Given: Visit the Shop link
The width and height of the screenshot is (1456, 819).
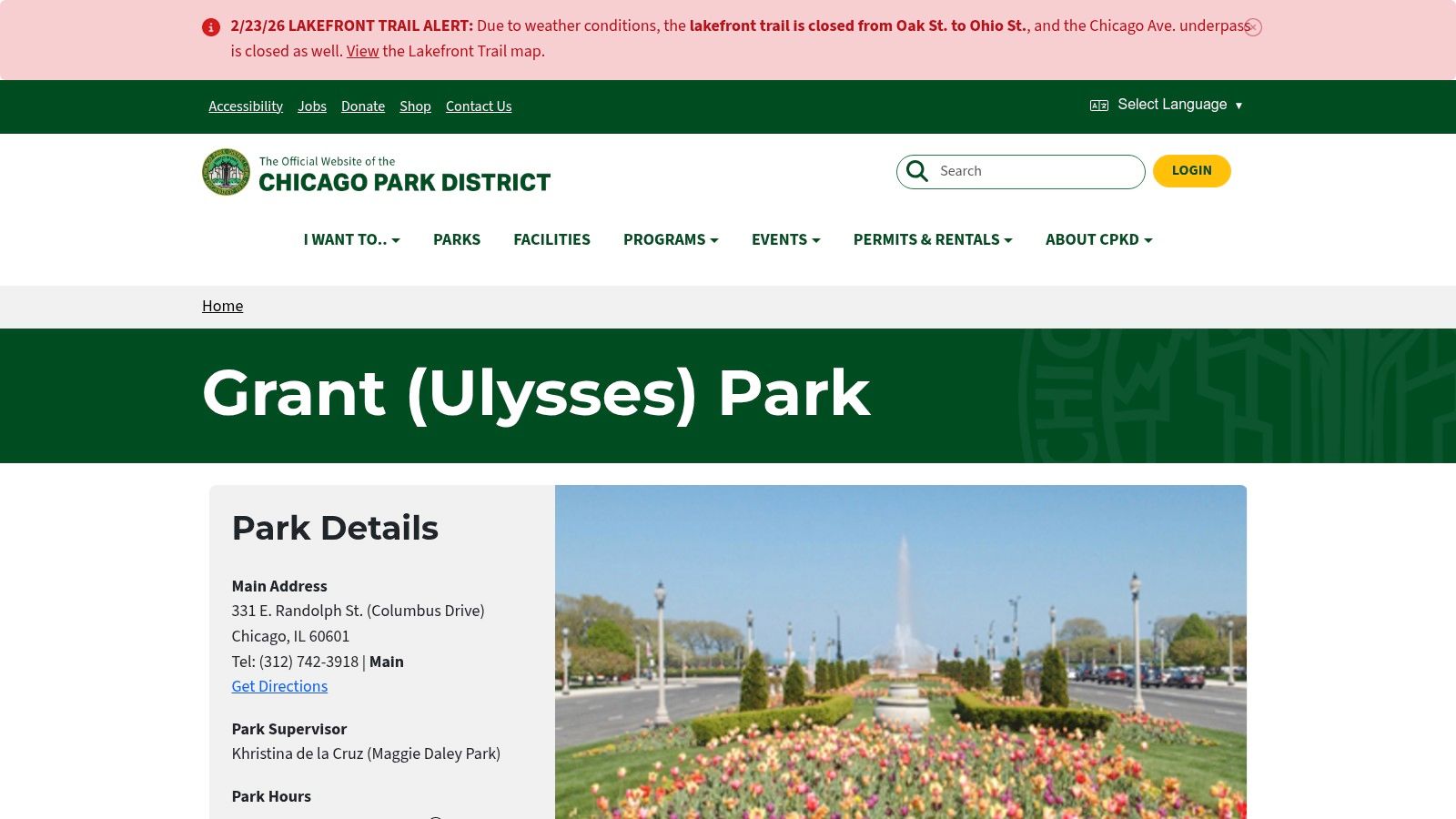Looking at the screenshot, I should point(415,106).
